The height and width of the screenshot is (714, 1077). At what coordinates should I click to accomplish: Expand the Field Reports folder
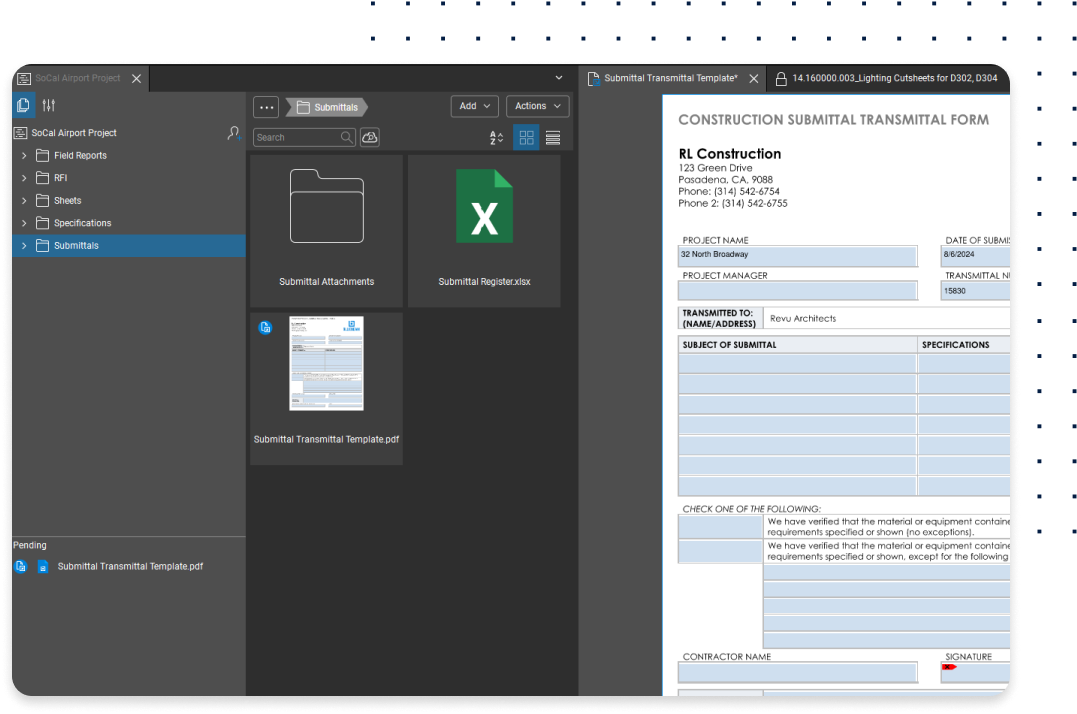coord(24,156)
